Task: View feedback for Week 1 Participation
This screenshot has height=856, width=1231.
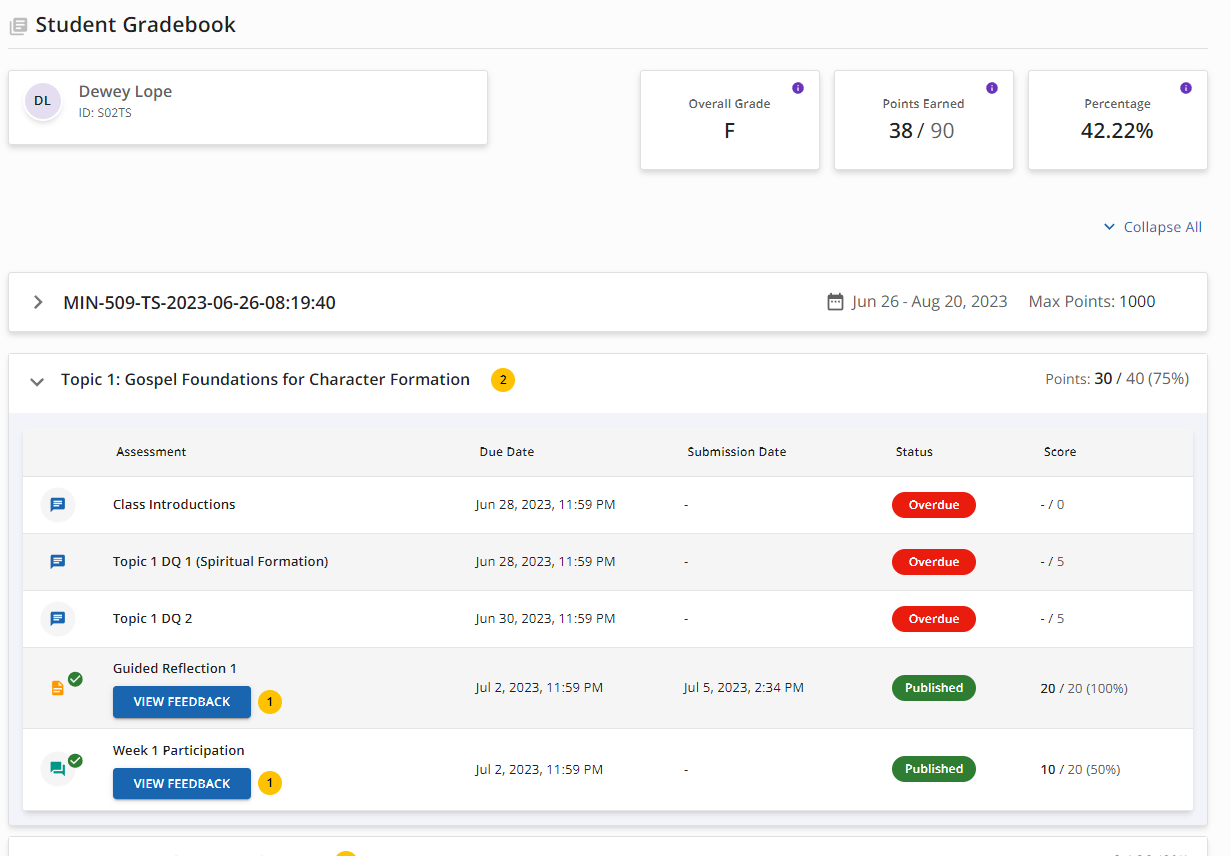Action: pyautogui.click(x=182, y=784)
